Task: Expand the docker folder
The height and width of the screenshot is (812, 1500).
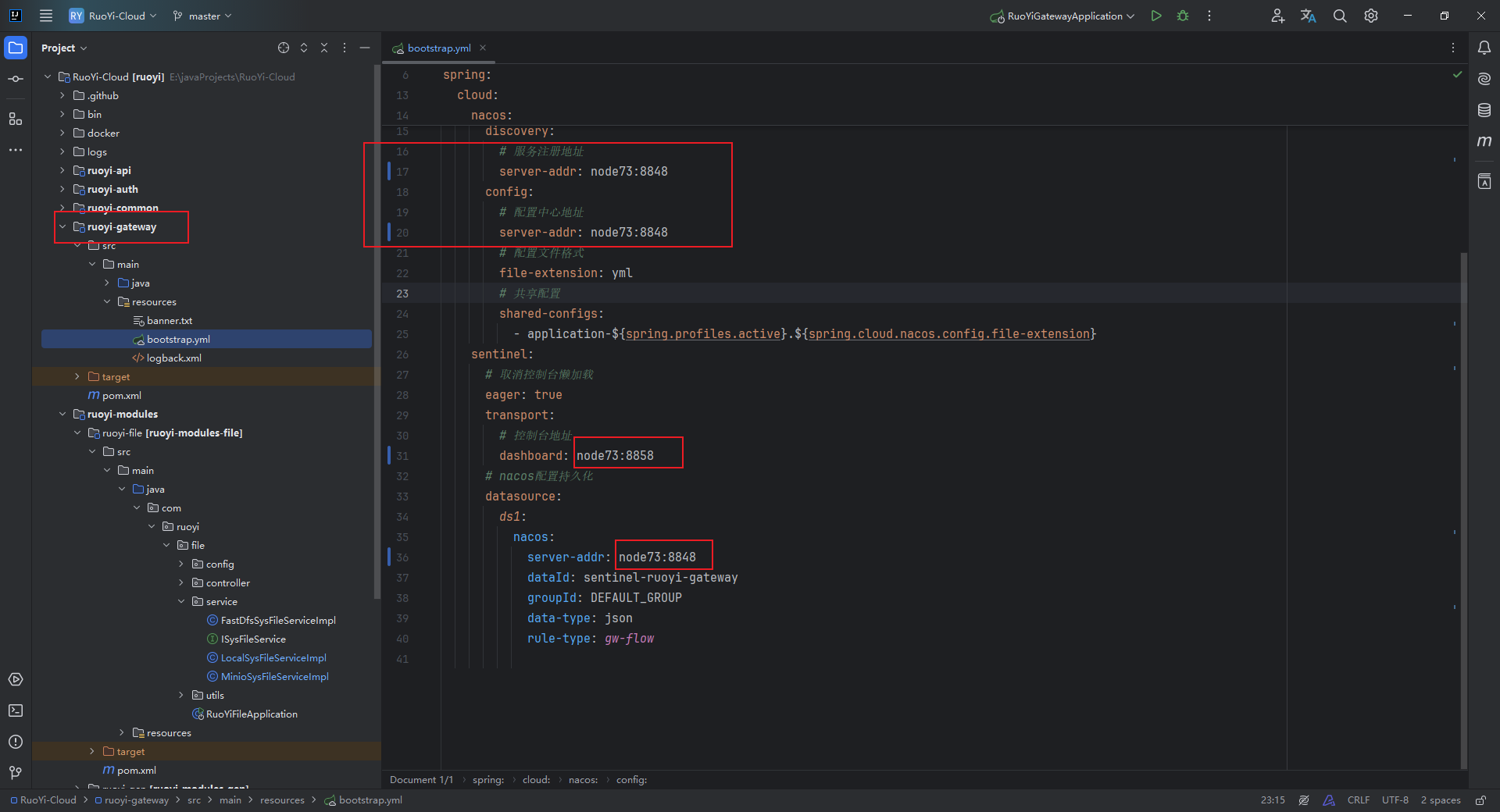Action: (62, 133)
